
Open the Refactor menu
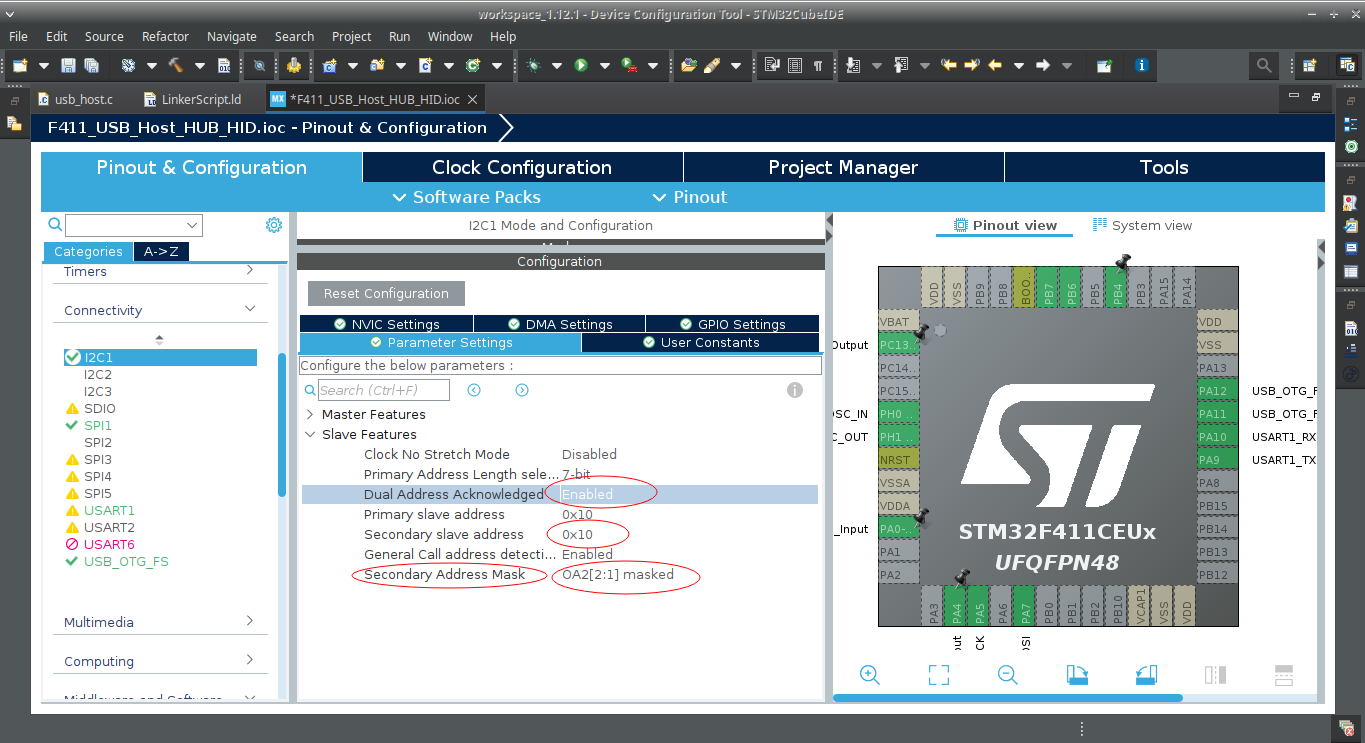(x=165, y=36)
